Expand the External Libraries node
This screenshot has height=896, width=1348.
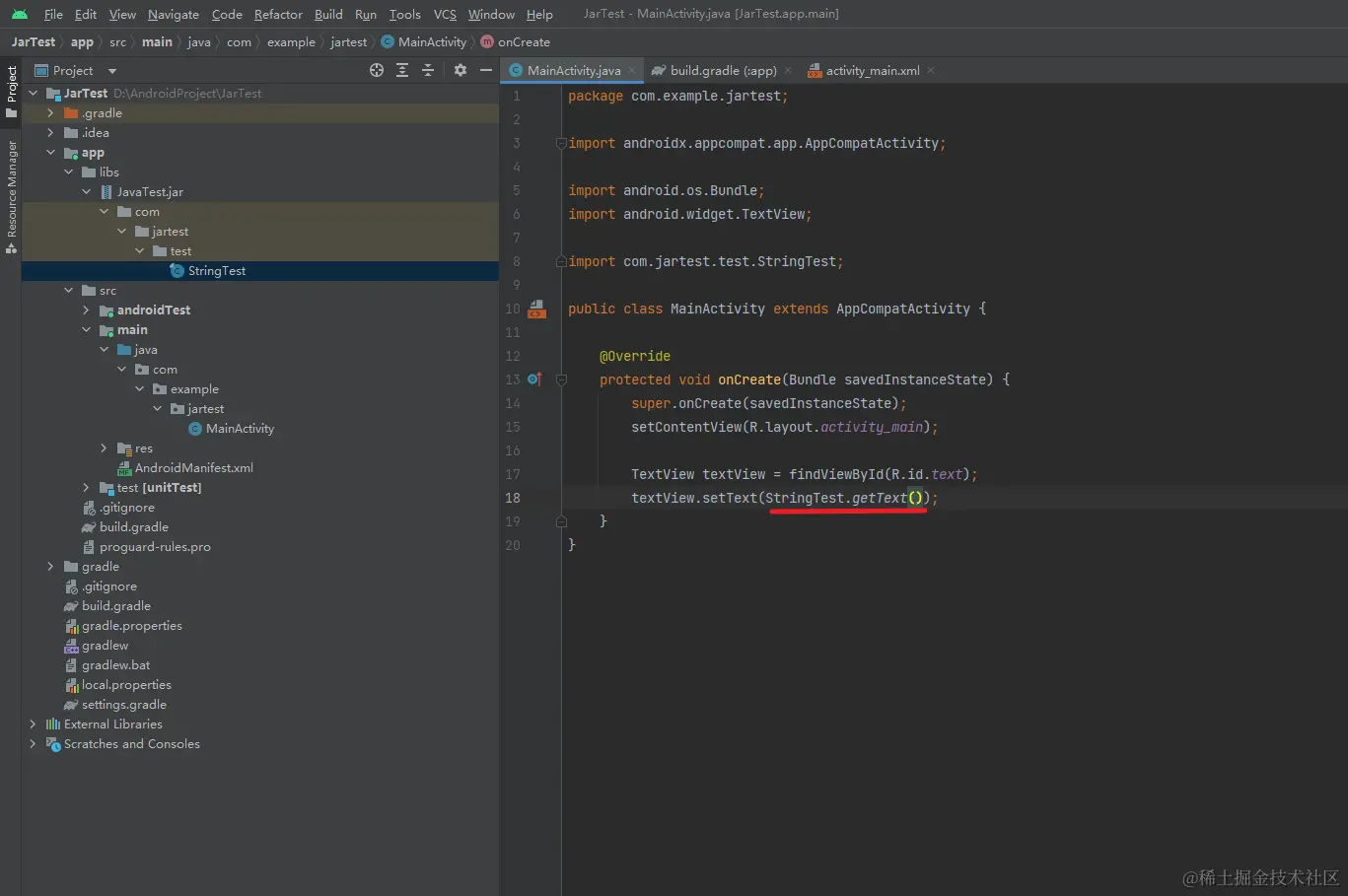(33, 724)
